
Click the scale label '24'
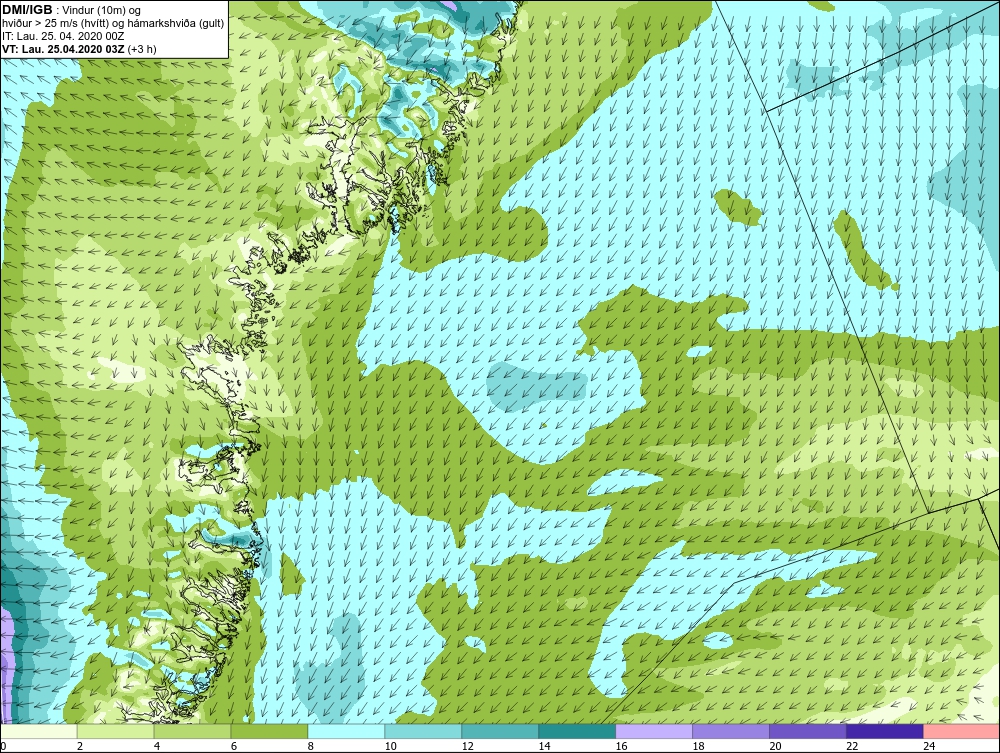[929, 746]
